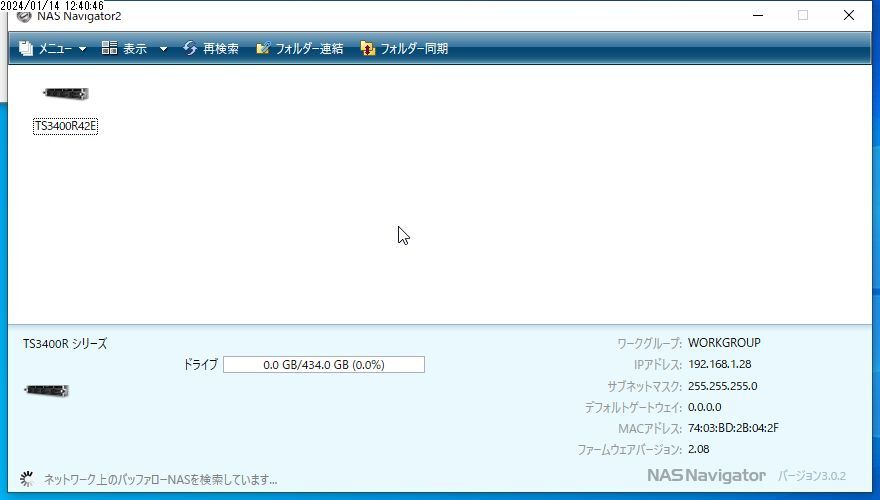The width and height of the screenshot is (880, 500).
Task: Click the IP address 192.168.1.28
Action: pyautogui.click(x=719, y=364)
